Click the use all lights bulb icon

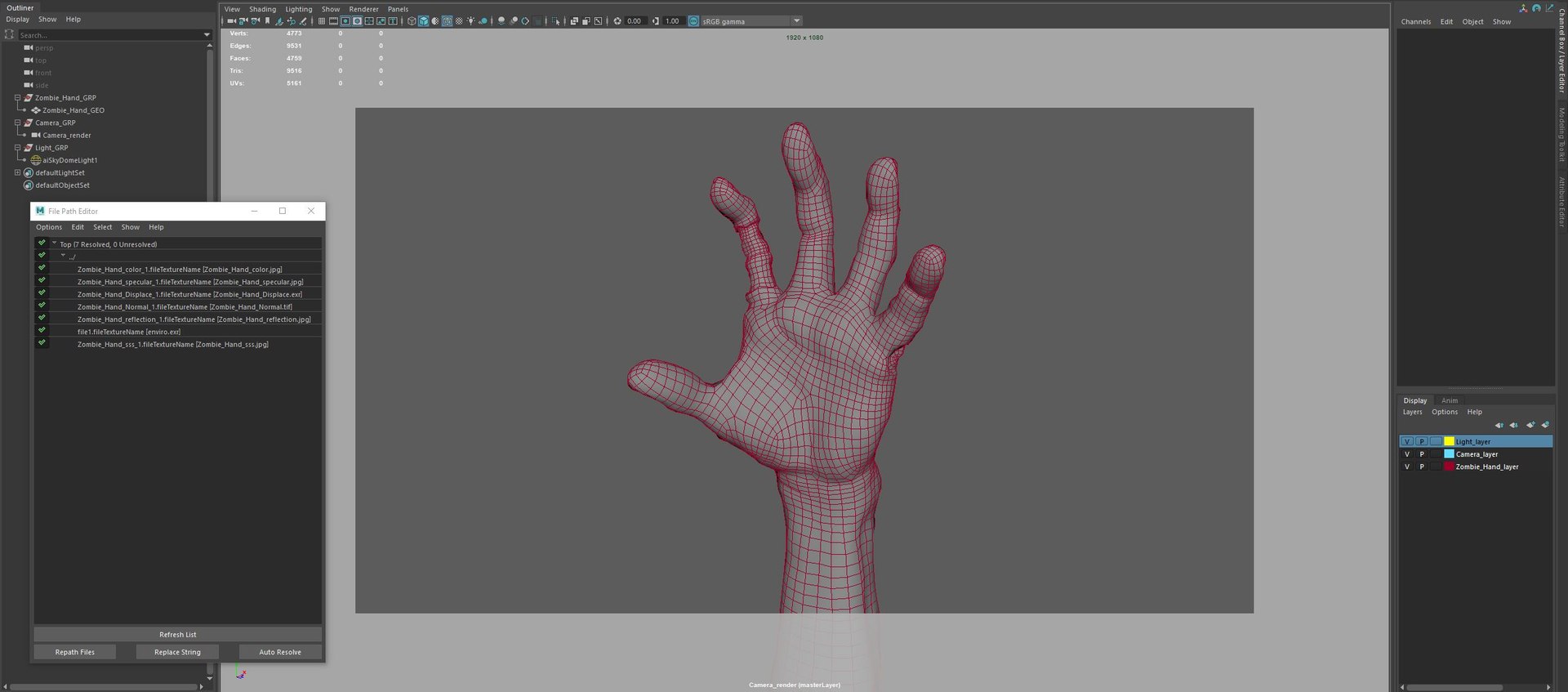coord(471,21)
